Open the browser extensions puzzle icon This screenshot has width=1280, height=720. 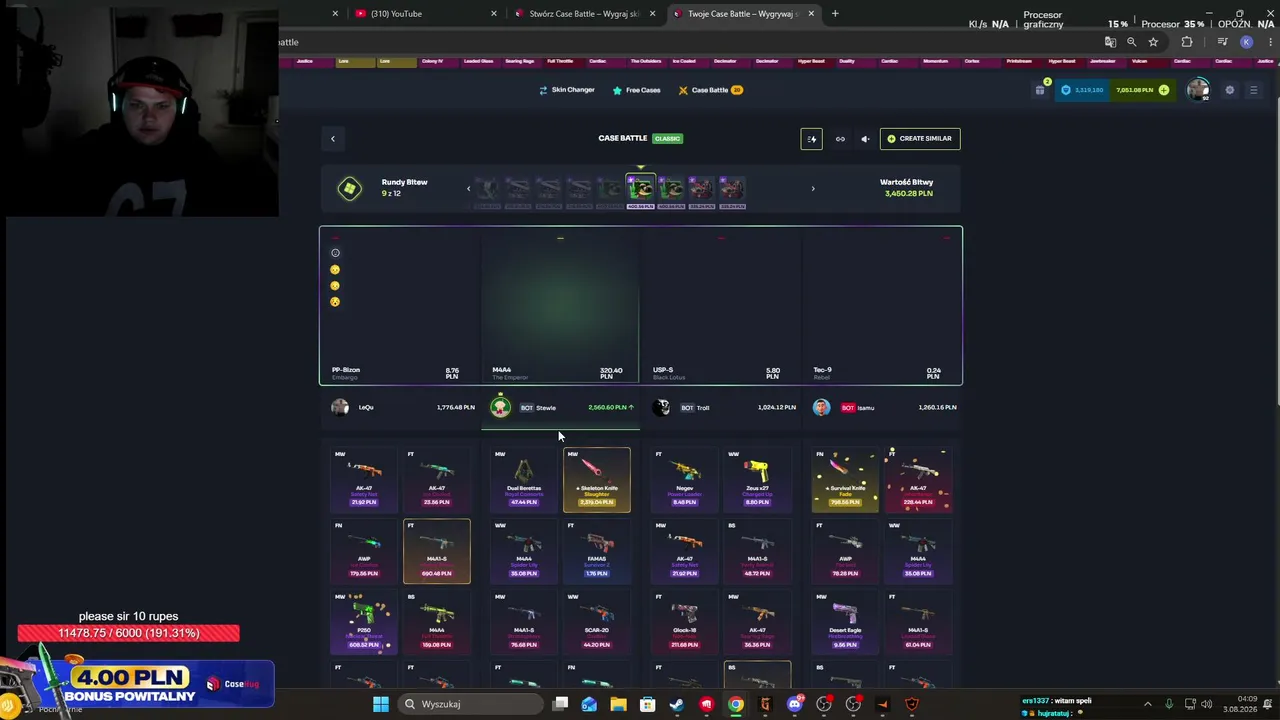[x=1187, y=42]
